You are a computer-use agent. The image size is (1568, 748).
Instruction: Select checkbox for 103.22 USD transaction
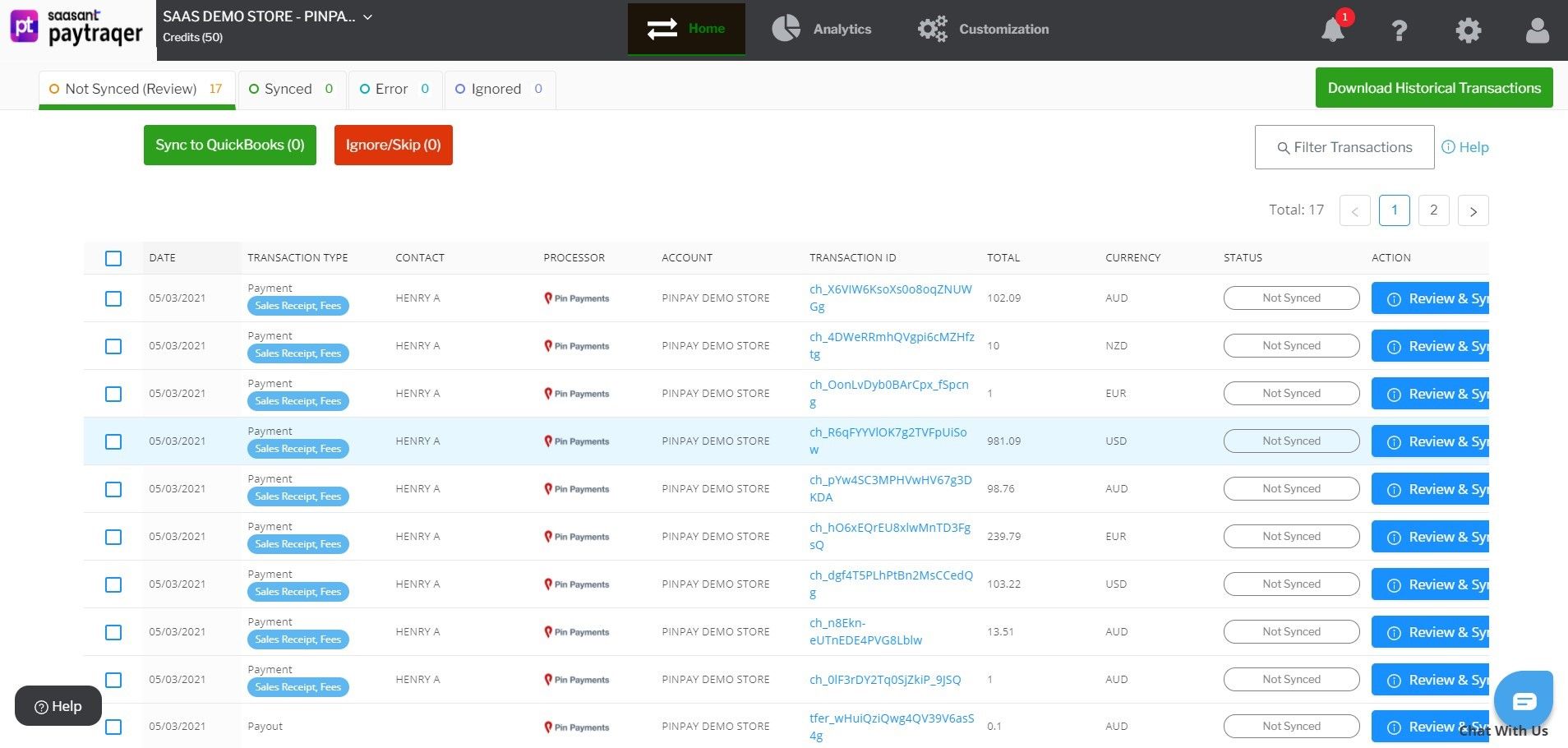click(x=113, y=584)
